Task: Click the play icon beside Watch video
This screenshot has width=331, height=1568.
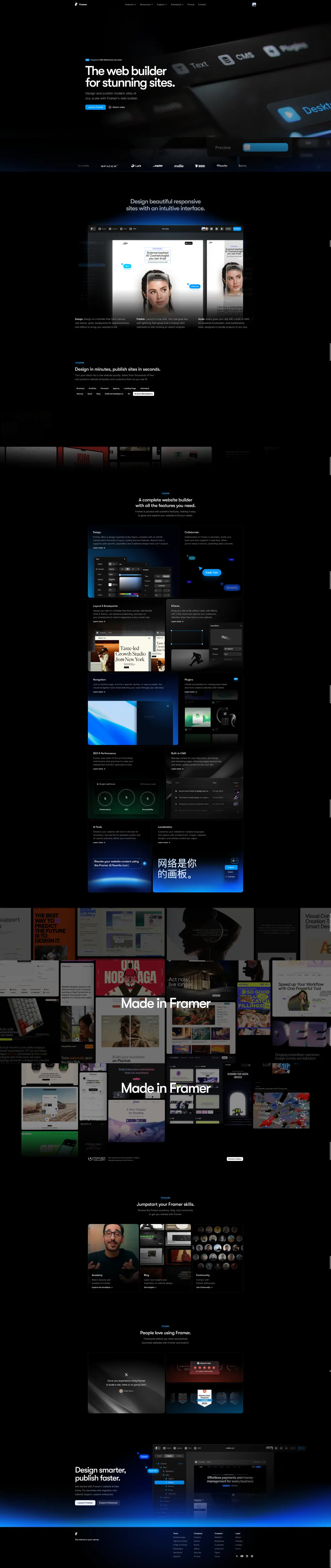Action: pyautogui.click(x=110, y=107)
